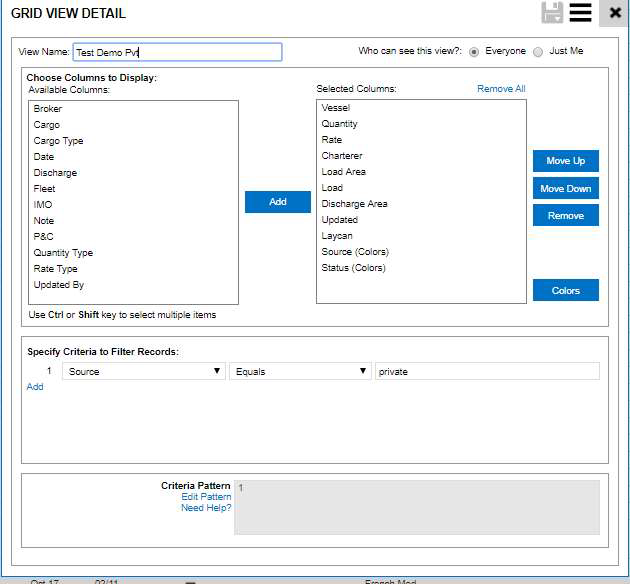Close the Grid View Detail dialog
Image resolution: width=630 pixels, height=584 pixels.
tap(614, 14)
